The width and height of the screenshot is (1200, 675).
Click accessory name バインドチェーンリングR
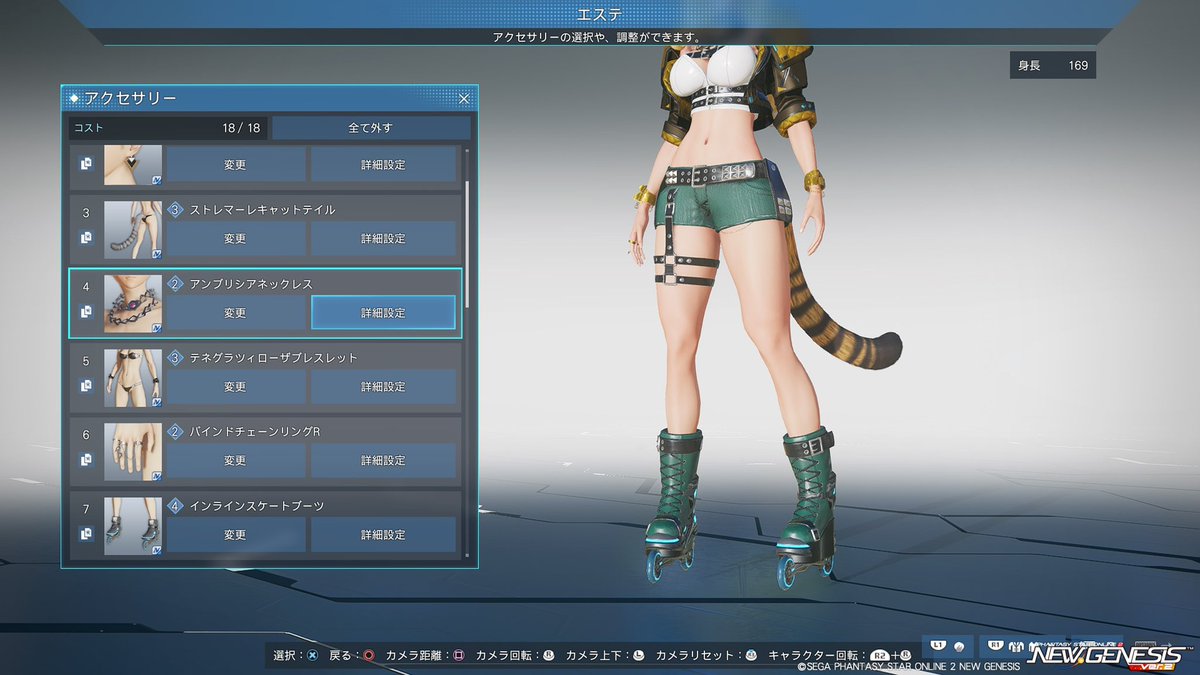tap(254, 432)
